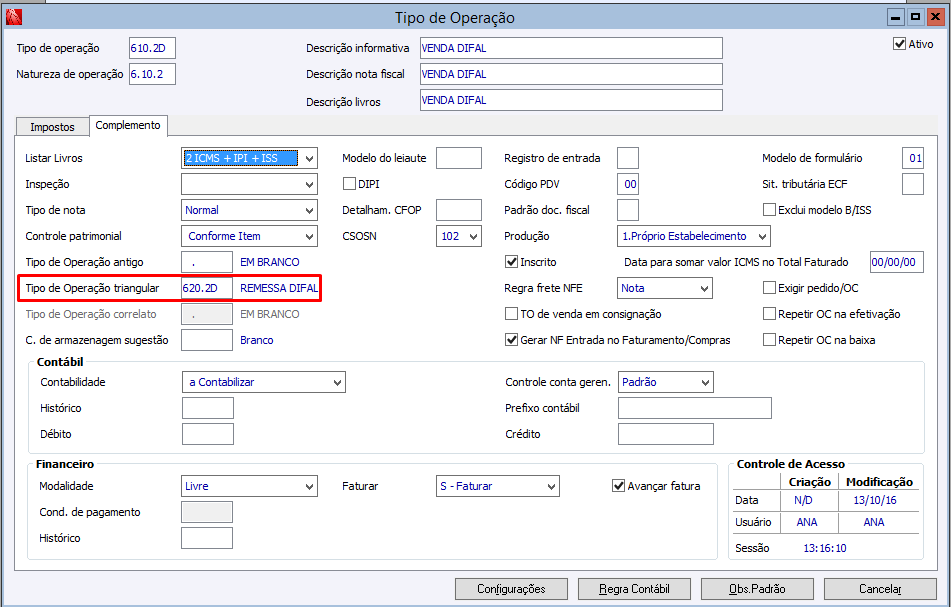Open the Listar Livros dropdown
Viewport: 951px width, 607px height.
click(308, 158)
